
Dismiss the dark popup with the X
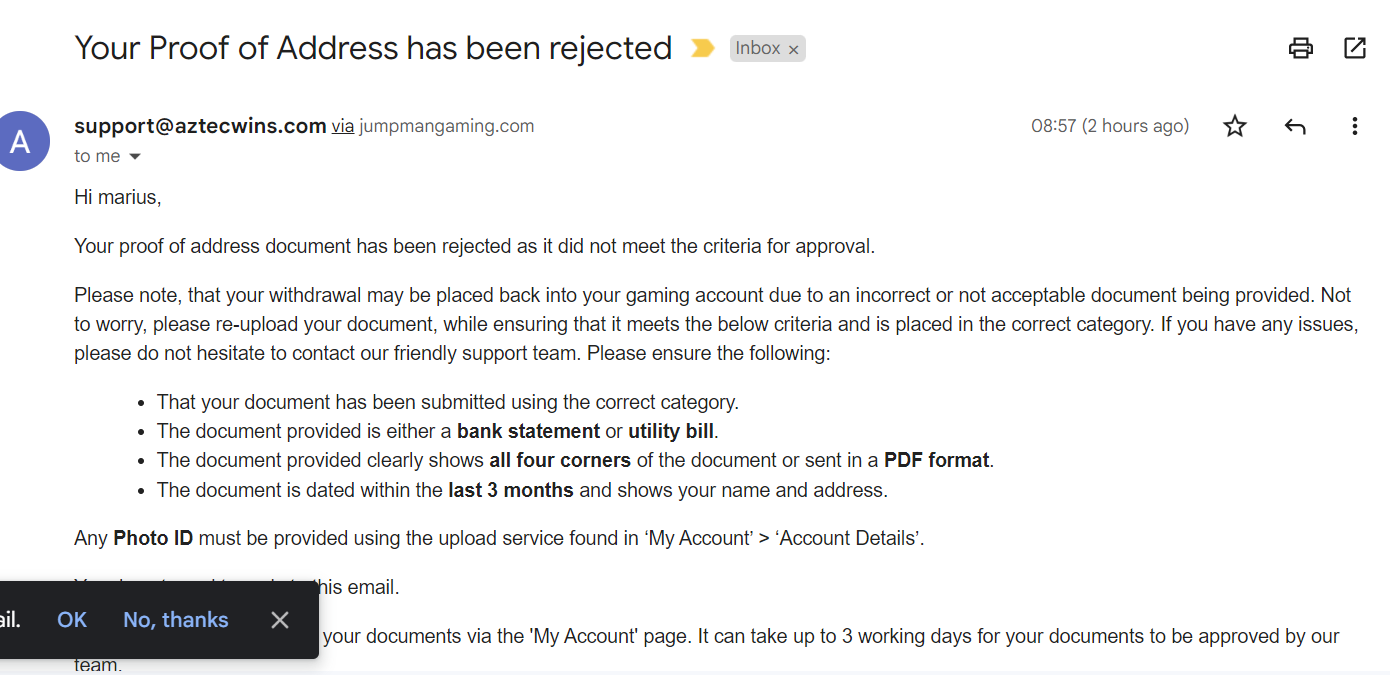tap(280, 620)
